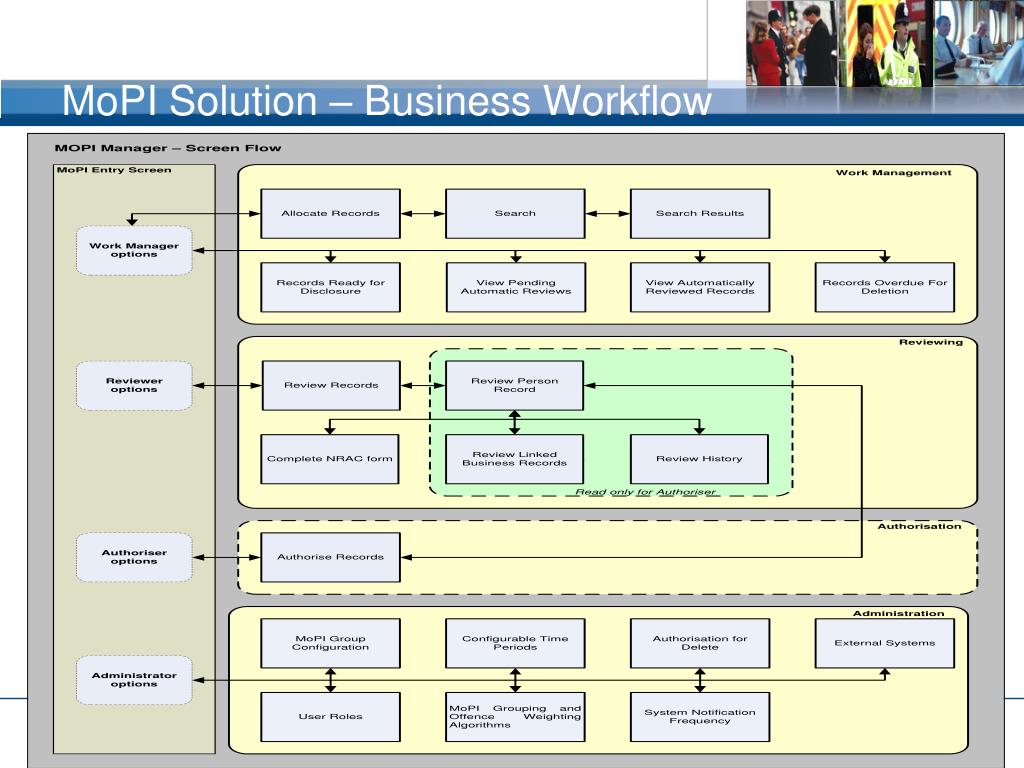
Task: Select the Reviewer options node
Action: coord(134,385)
